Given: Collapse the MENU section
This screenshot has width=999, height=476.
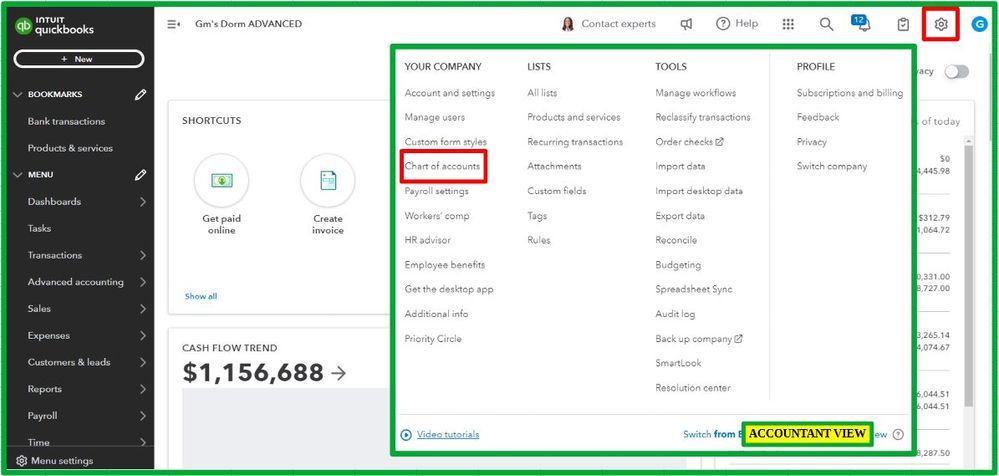Looking at the screenshot, I should (17, 175).
